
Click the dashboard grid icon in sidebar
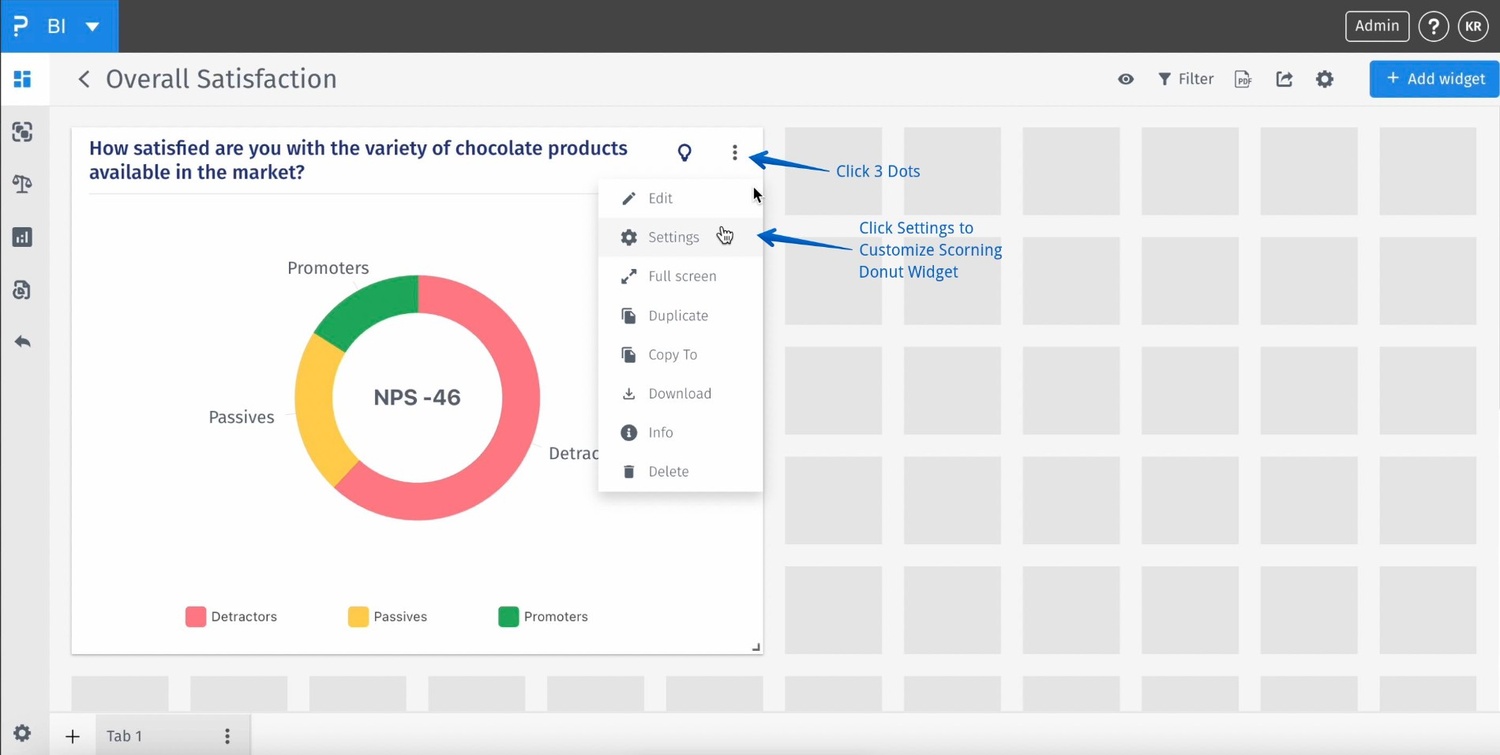coord(22,79)
